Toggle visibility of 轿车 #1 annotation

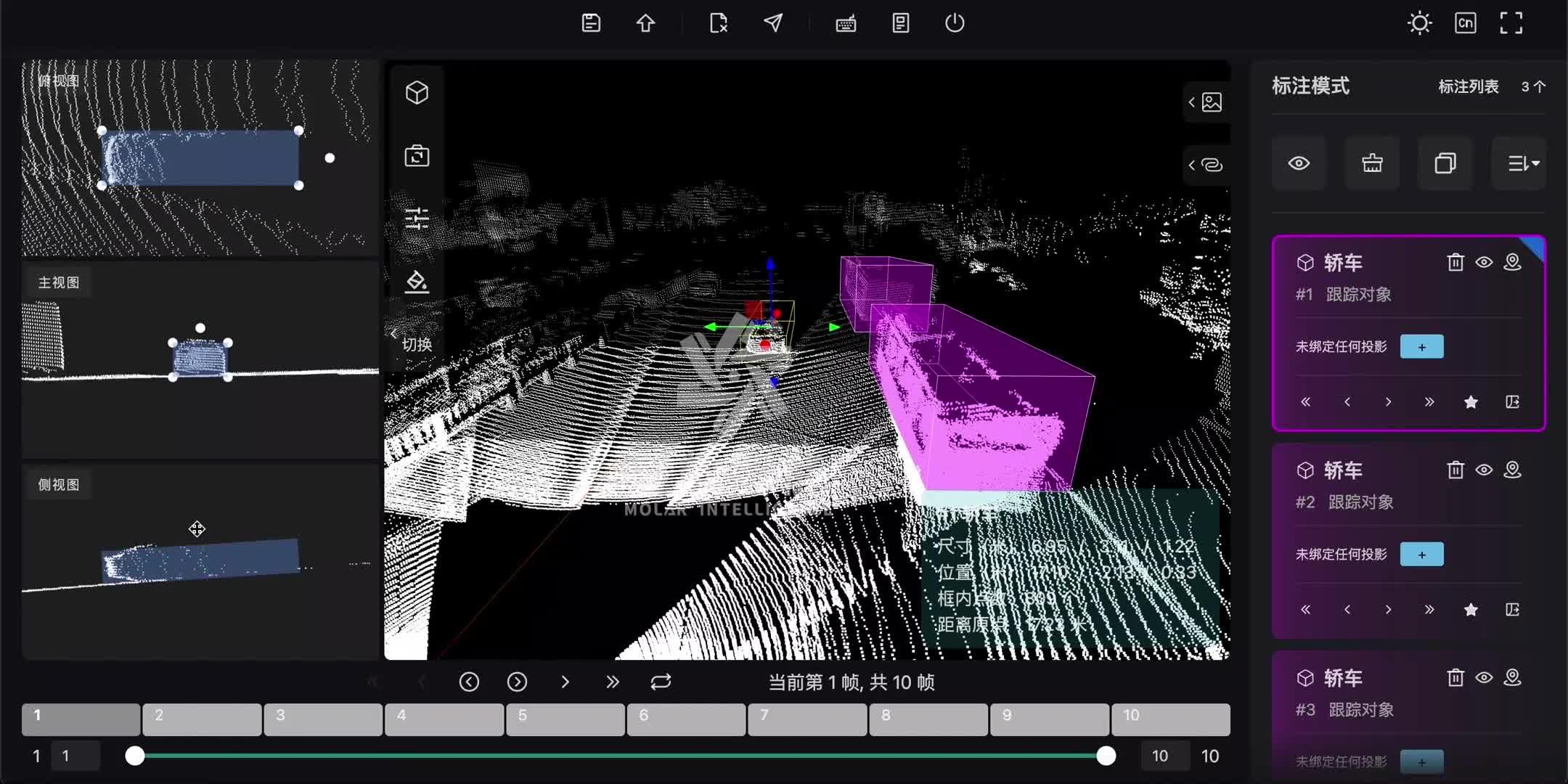1484,262
